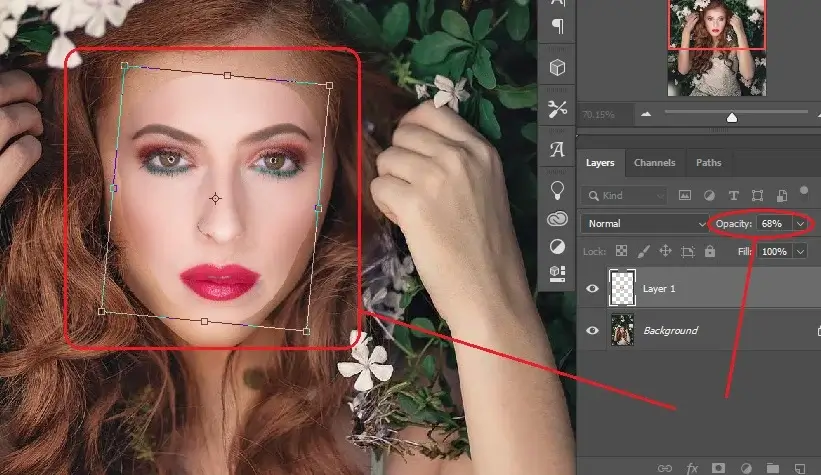This screenshot has width=821, height=475.
Task: Click the bottom-left transform corner handle
Action: (102, 312)
